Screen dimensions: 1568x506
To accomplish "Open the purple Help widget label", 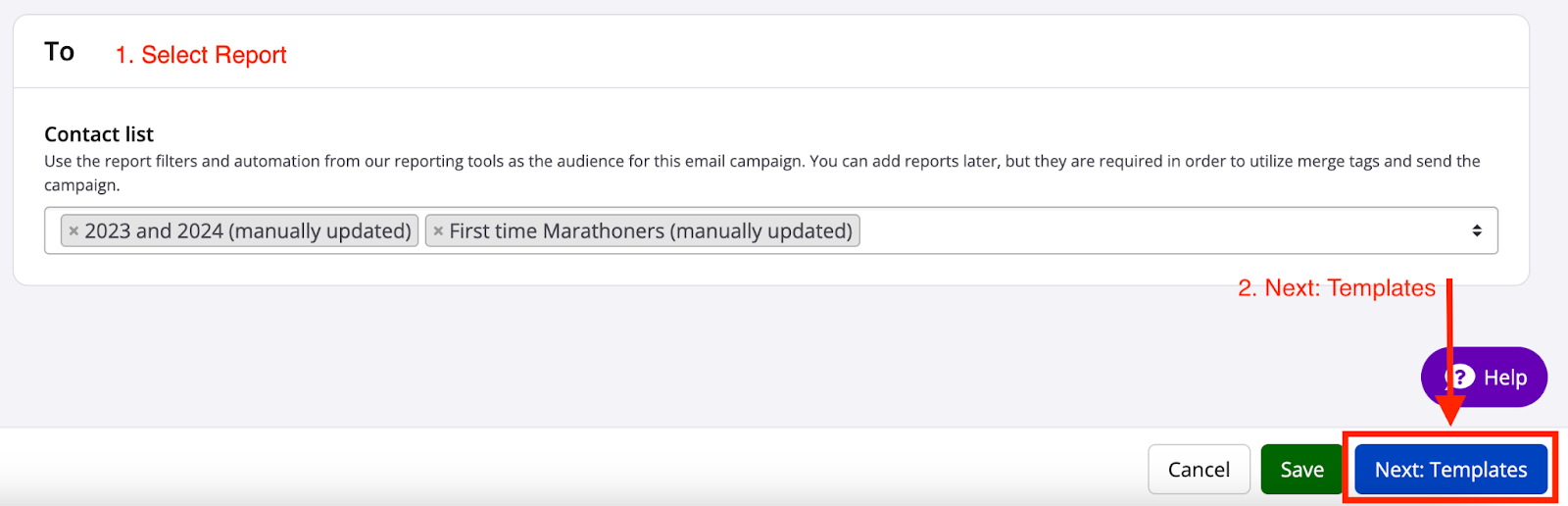I will pos(1504,378).
